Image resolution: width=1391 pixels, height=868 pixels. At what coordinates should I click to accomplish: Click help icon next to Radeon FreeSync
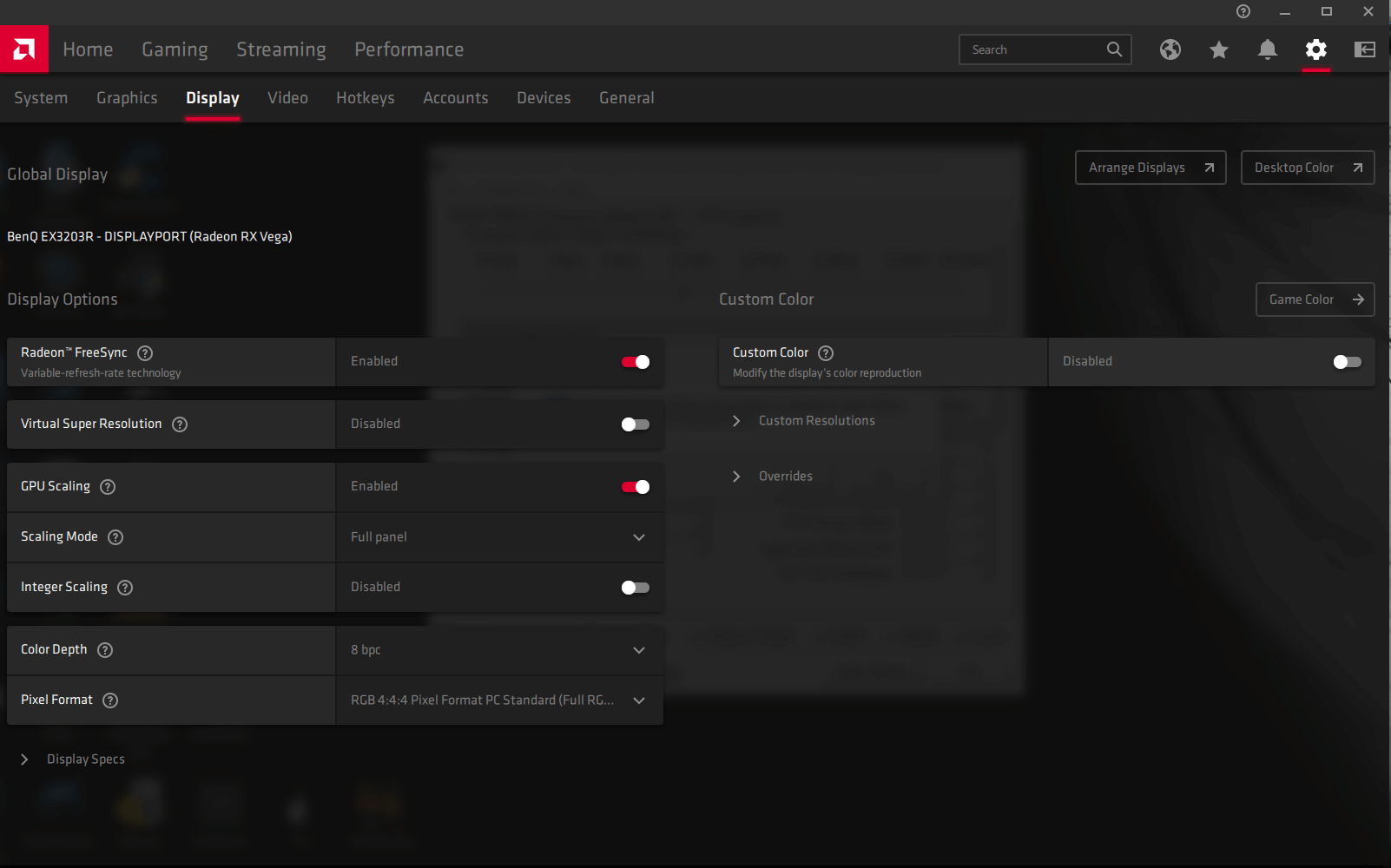145,353
